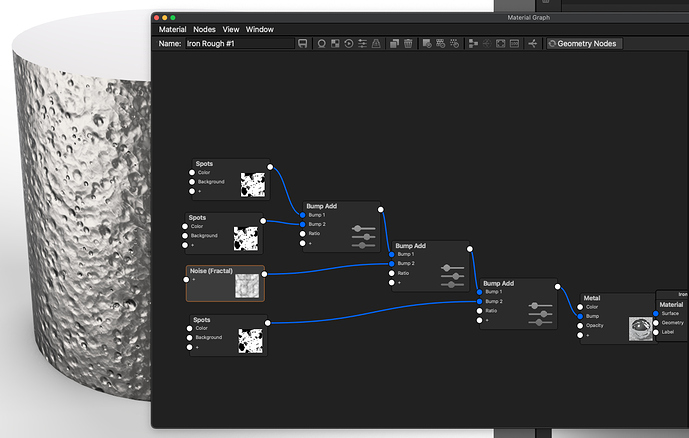This screenshot has height=438, width=689.
Task: Click the checkerboard preview toolbar icon
Action: 335,43
